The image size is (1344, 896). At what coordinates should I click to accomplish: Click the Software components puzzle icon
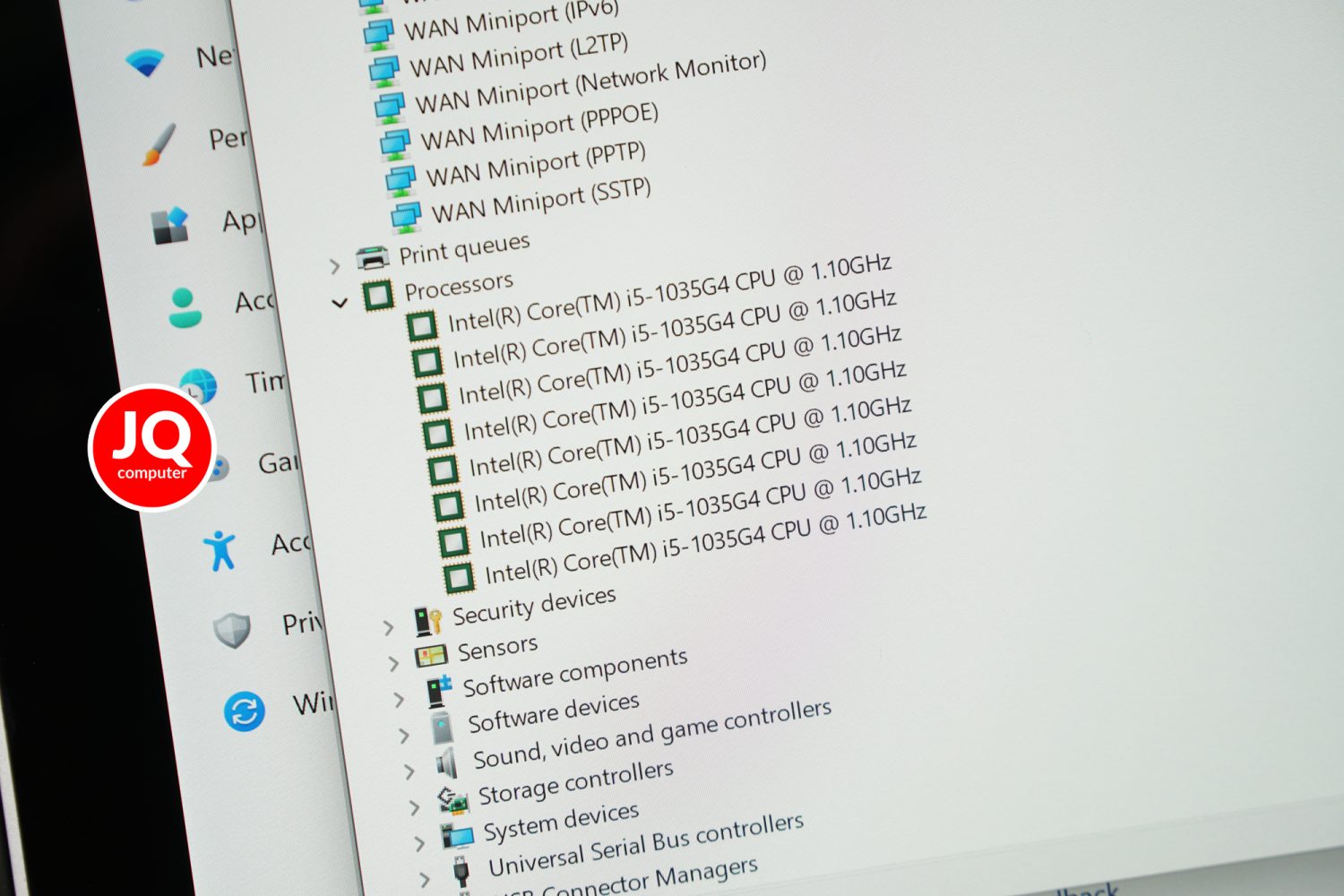[439, 691]
